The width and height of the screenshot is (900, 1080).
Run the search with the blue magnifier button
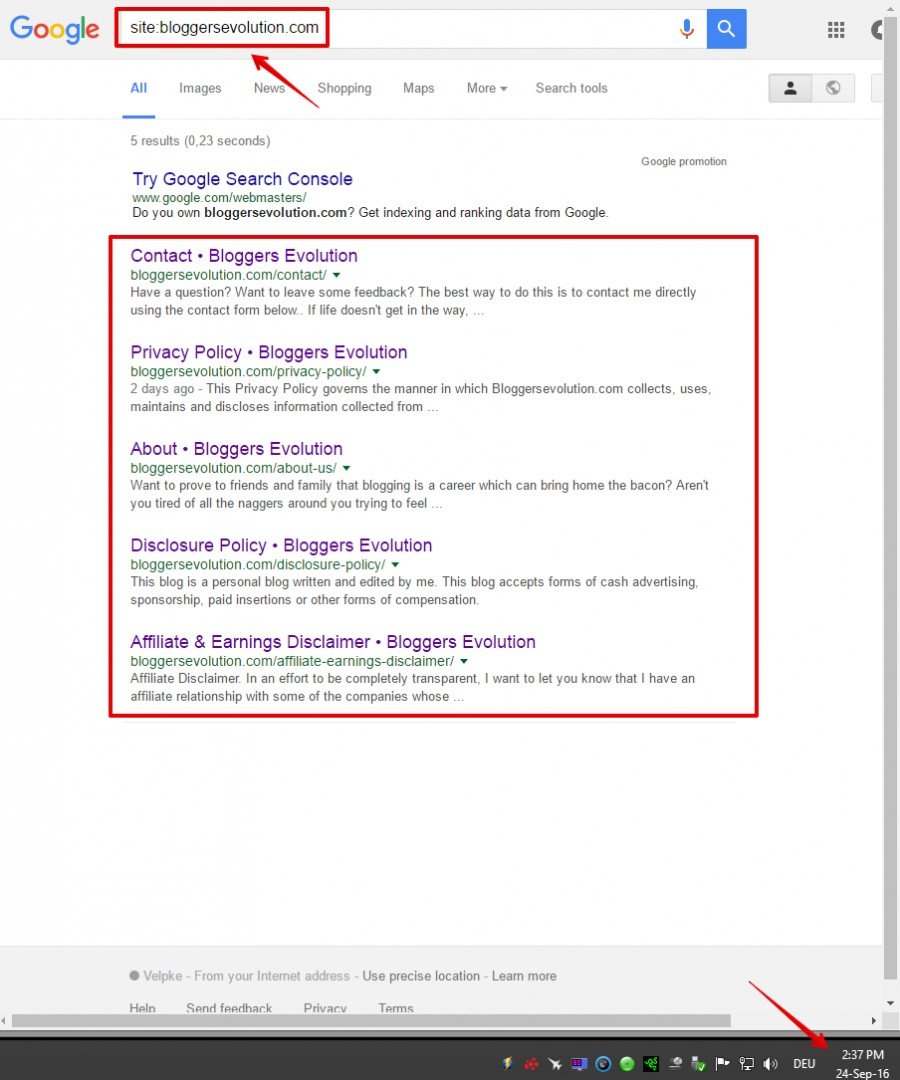point(726,29)
